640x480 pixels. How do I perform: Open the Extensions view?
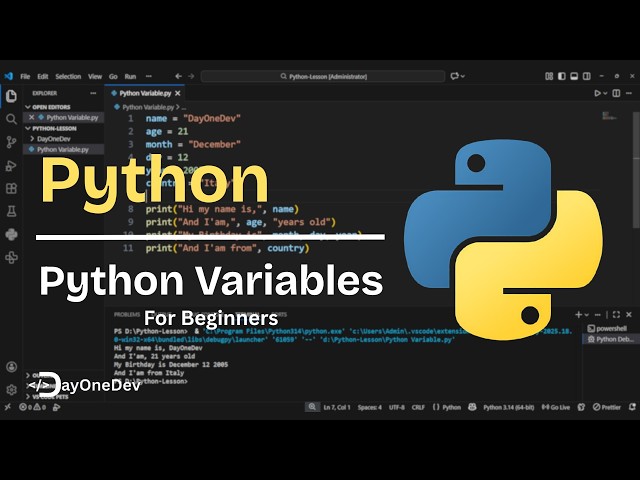click(x=11, y=188)
